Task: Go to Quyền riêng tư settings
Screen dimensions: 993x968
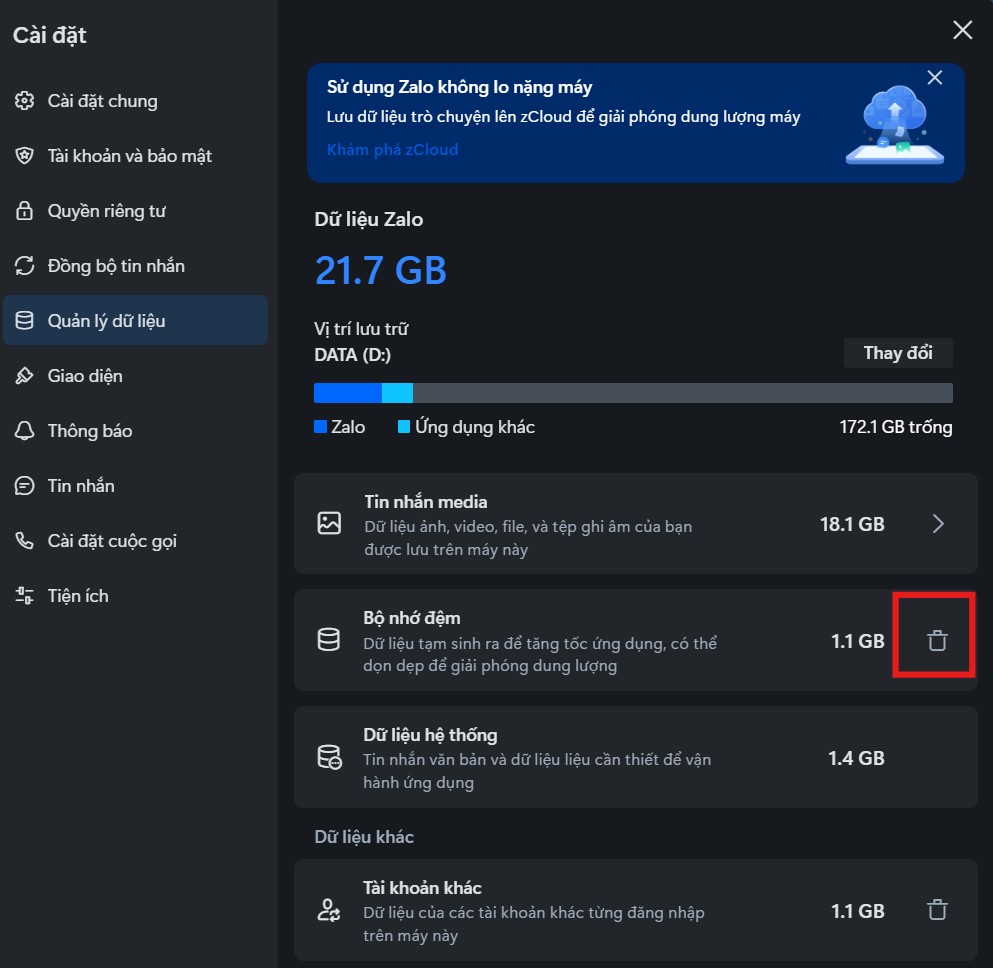Action: click(x=136, y=211)
